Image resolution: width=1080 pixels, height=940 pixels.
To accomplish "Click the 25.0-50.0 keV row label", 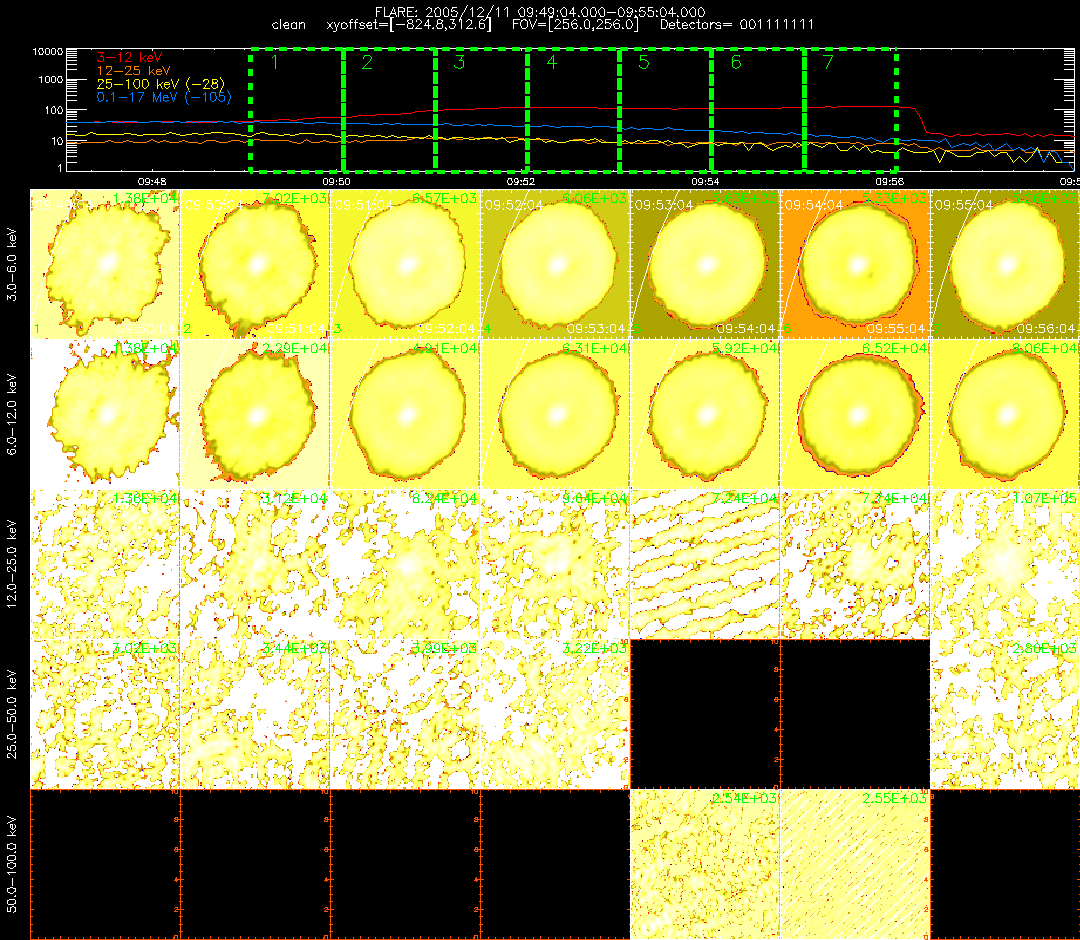I will tap(12, 714).
